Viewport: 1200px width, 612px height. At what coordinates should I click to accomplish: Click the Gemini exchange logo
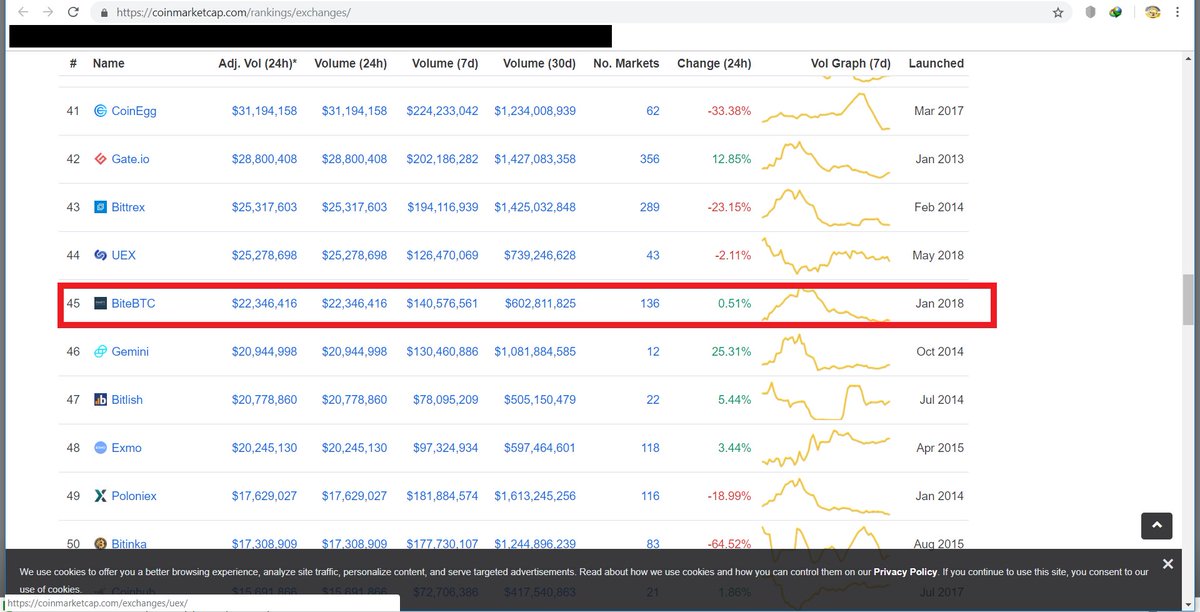pos(100,351)
